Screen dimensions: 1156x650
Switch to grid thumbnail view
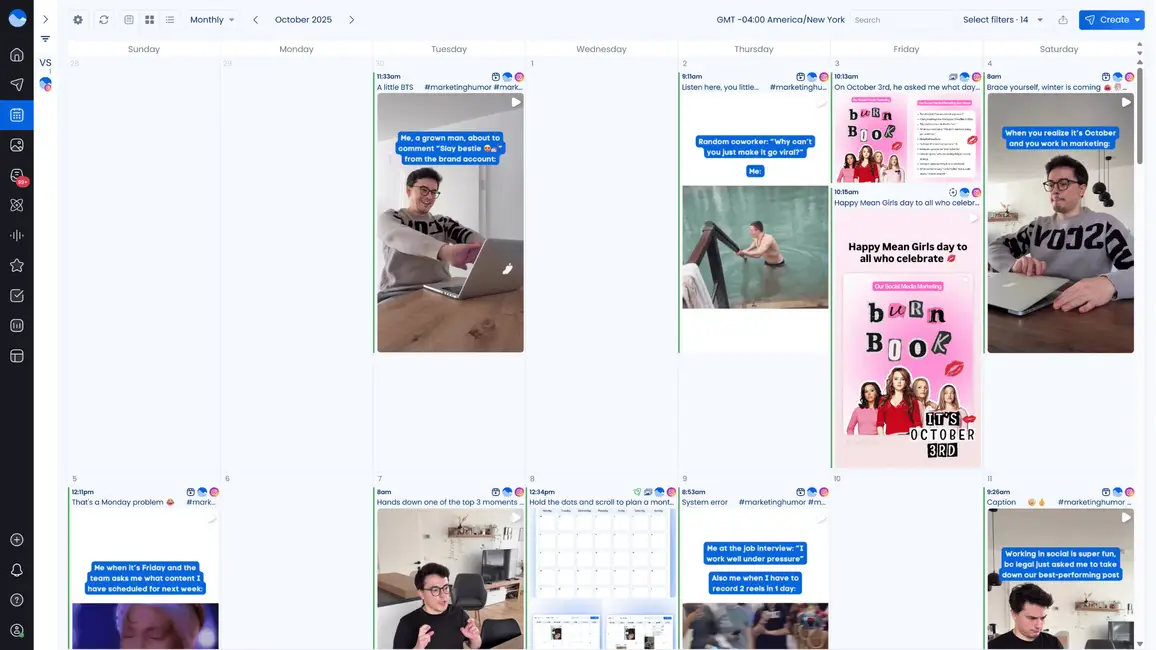pos(149,20)
